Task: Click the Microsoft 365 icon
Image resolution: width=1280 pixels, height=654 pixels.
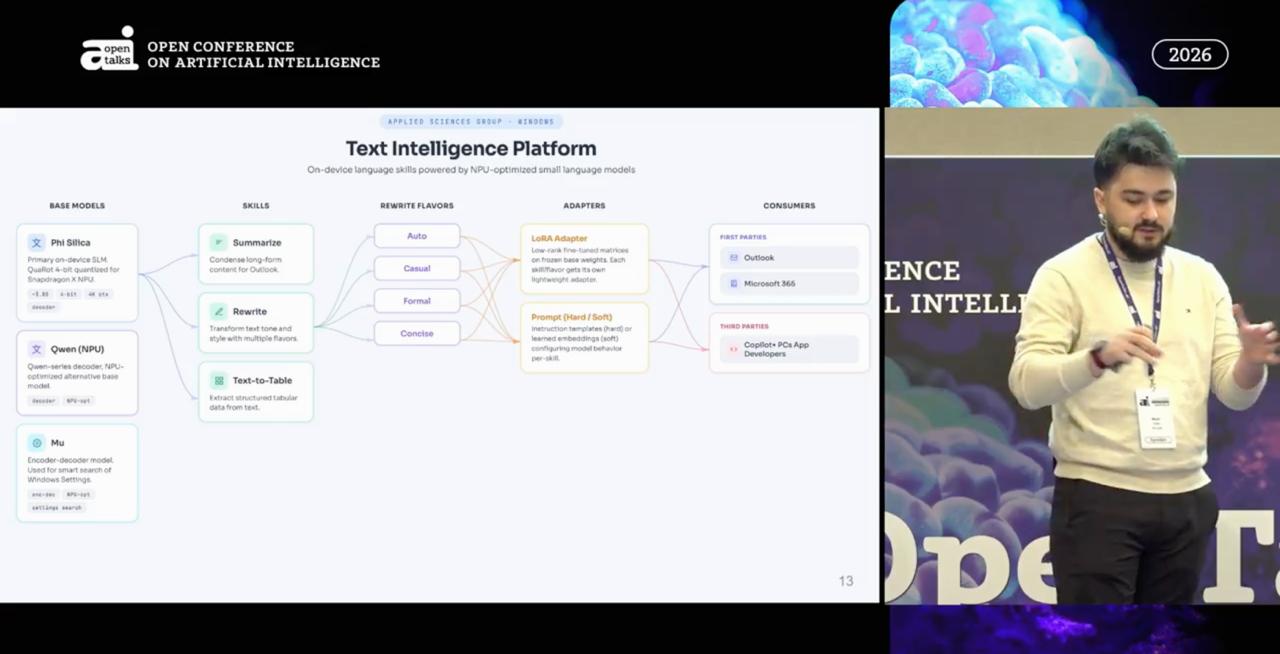Action: [734, 284]
